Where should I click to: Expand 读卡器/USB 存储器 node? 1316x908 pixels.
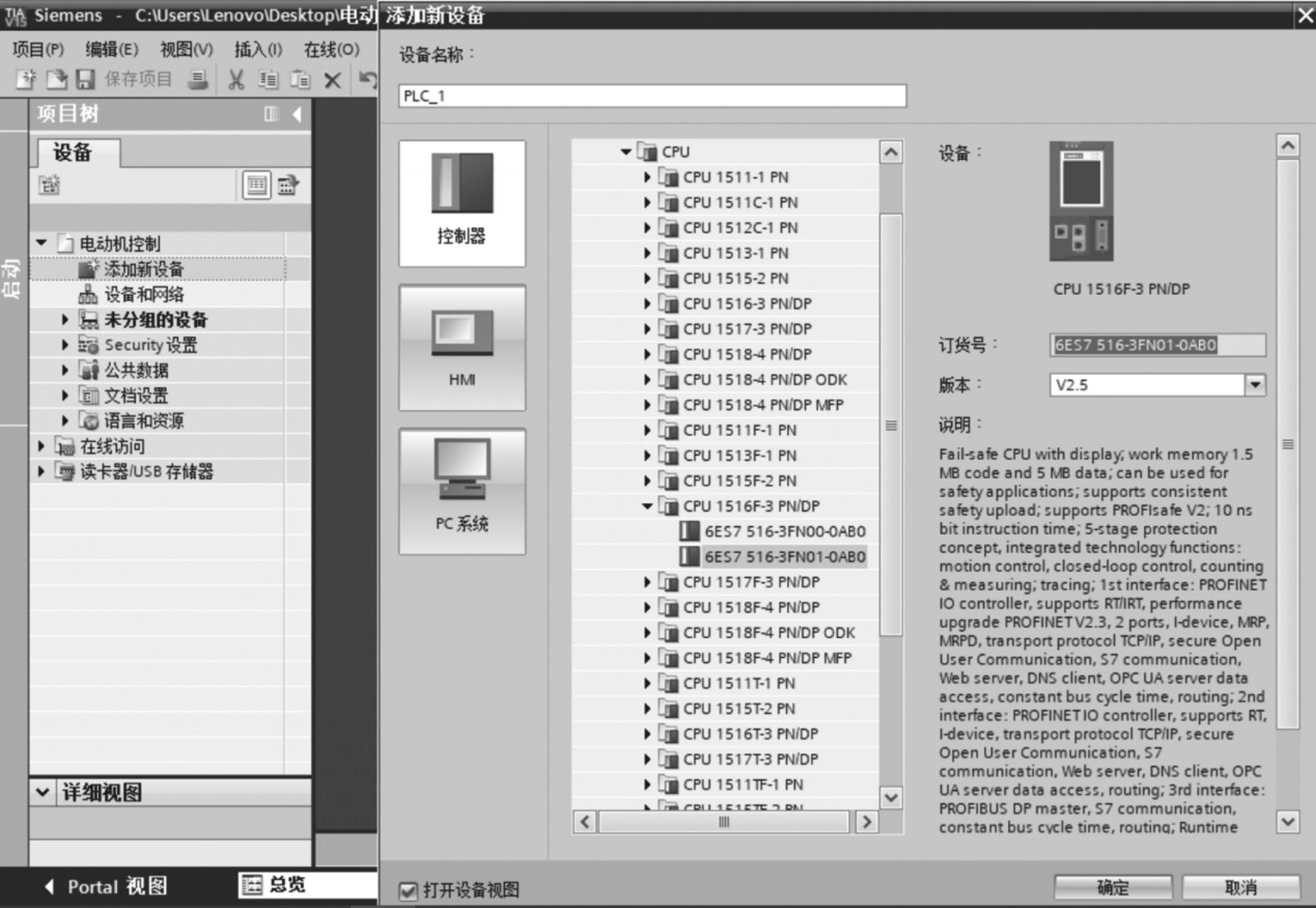point(42,471)
